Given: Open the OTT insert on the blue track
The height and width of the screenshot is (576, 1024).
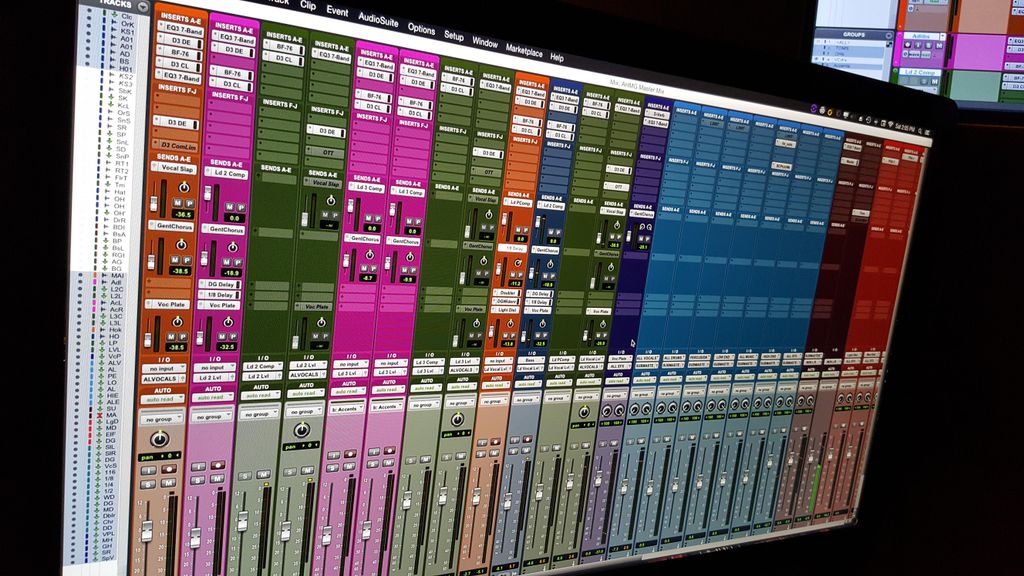Looking at the screenshot, I should [327, 151].
